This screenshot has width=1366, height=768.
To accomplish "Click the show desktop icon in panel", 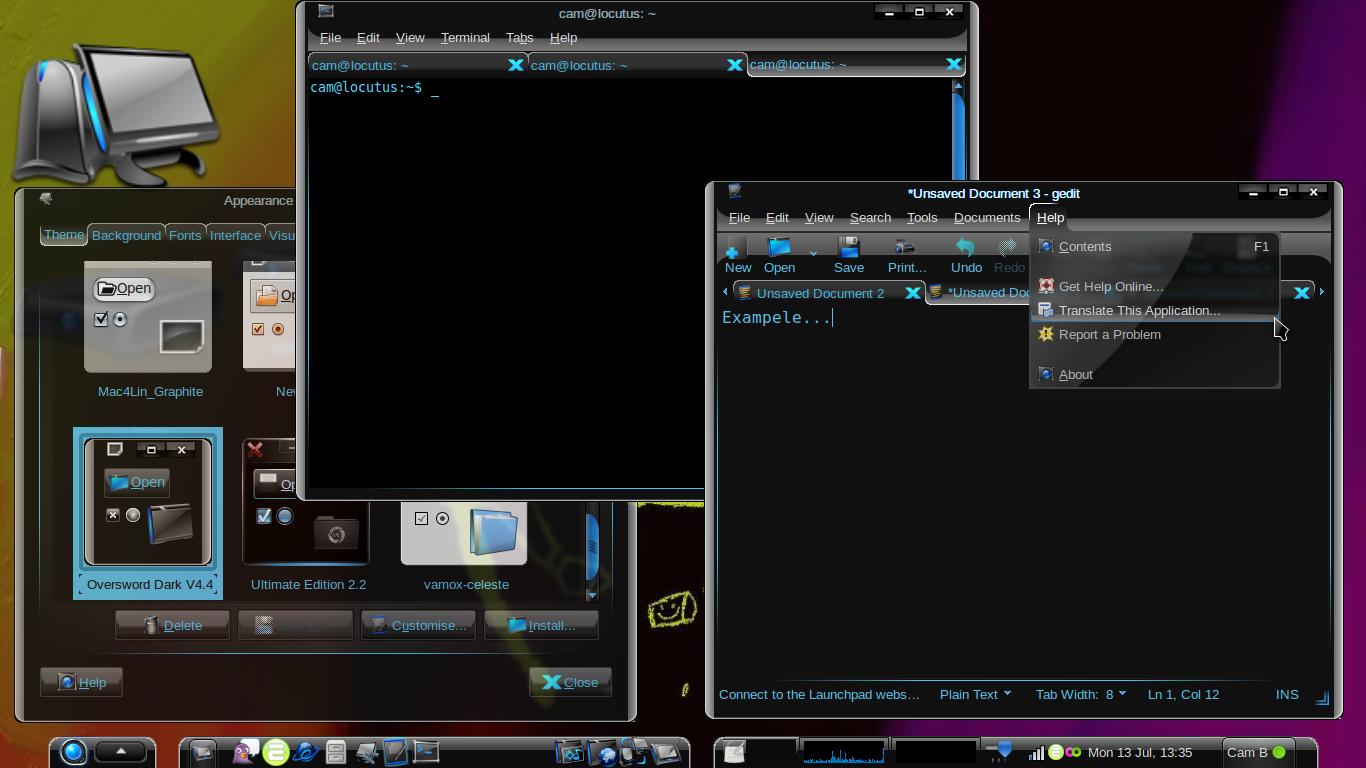I will [203, 752].
